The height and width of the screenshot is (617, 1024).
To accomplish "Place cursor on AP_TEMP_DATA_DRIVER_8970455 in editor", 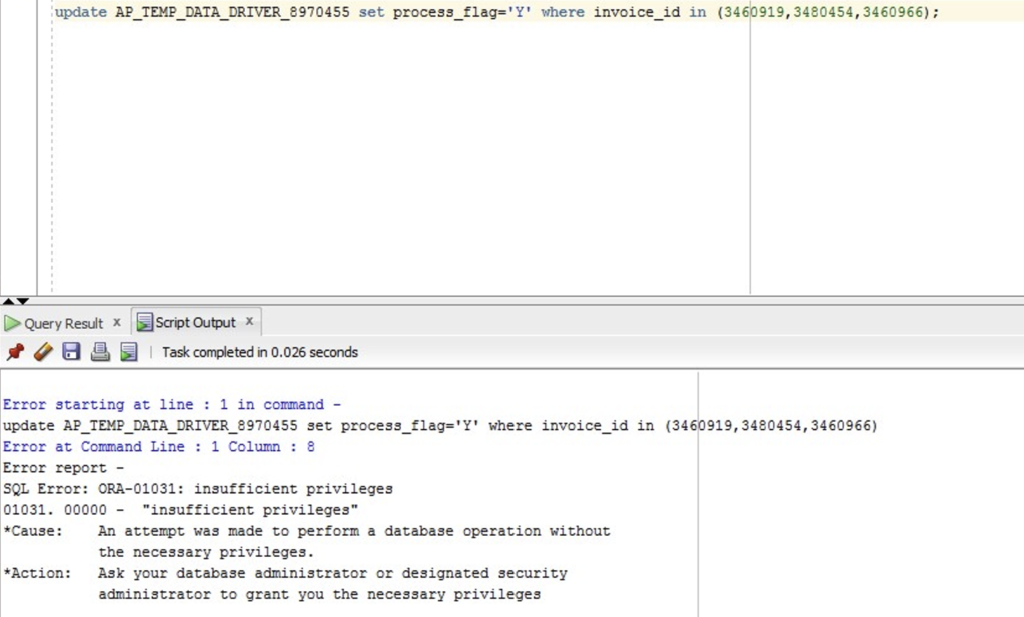I will tap(232, 12).
